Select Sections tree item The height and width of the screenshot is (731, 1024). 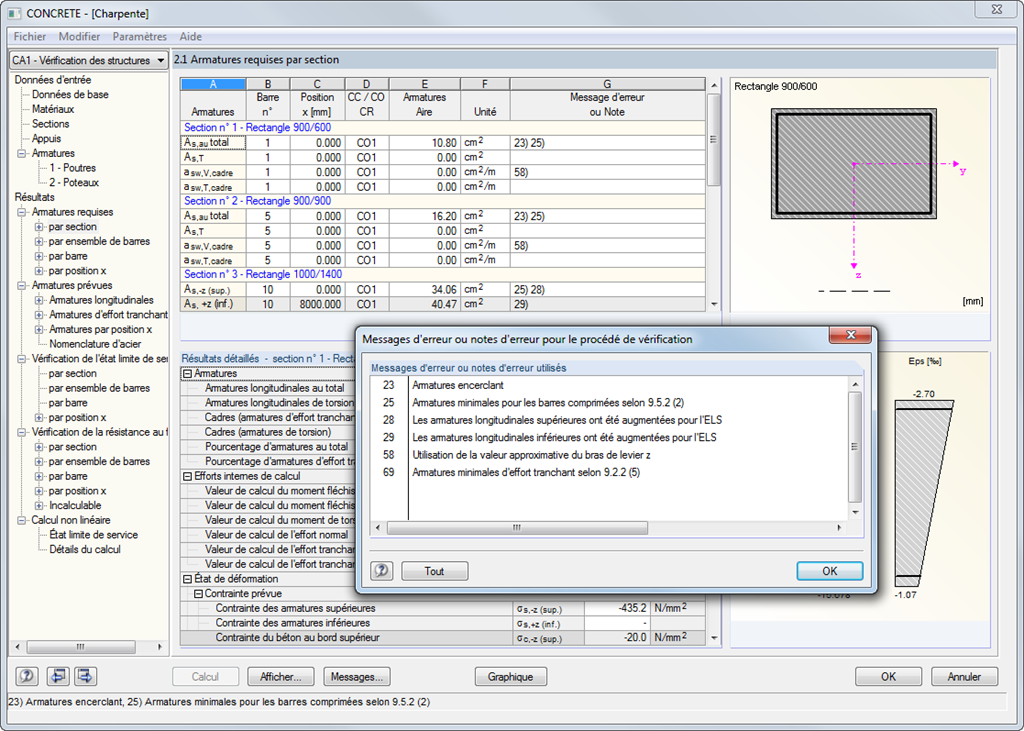click(50, 124)
